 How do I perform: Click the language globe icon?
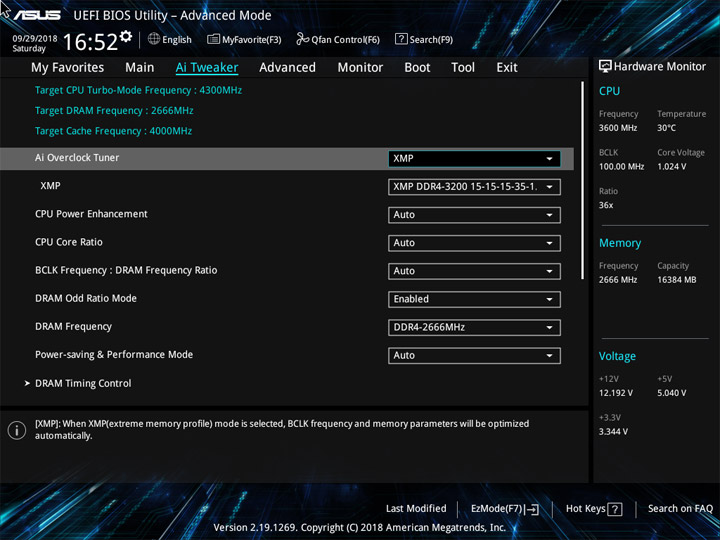154,39
